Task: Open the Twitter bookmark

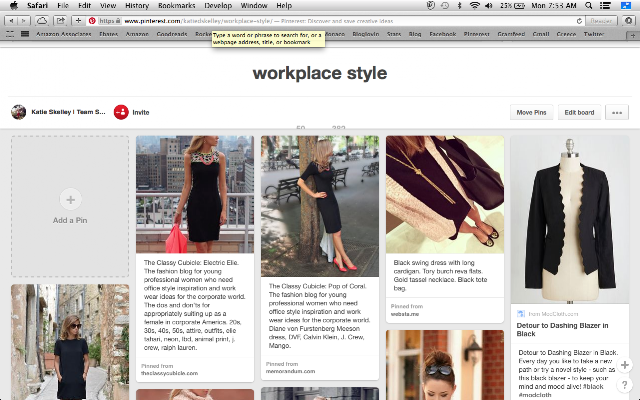Action: [x=593, y=34]
